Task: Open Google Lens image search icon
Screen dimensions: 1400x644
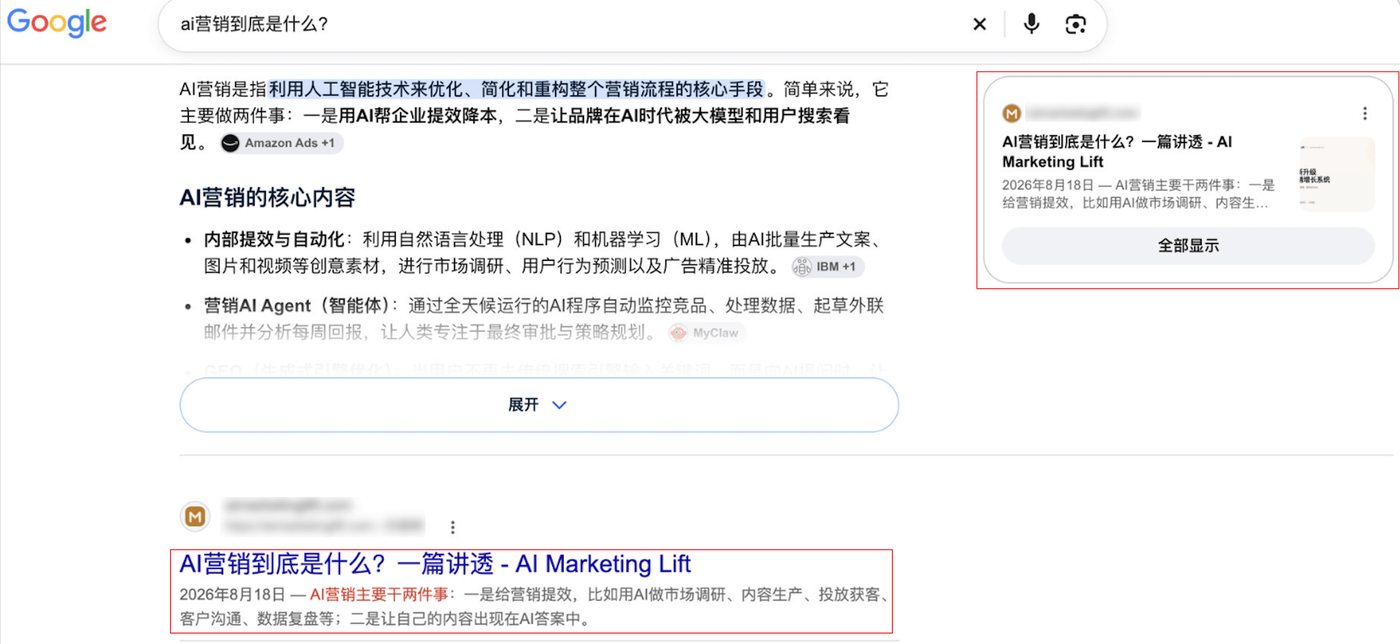Action: [1075, 25]
